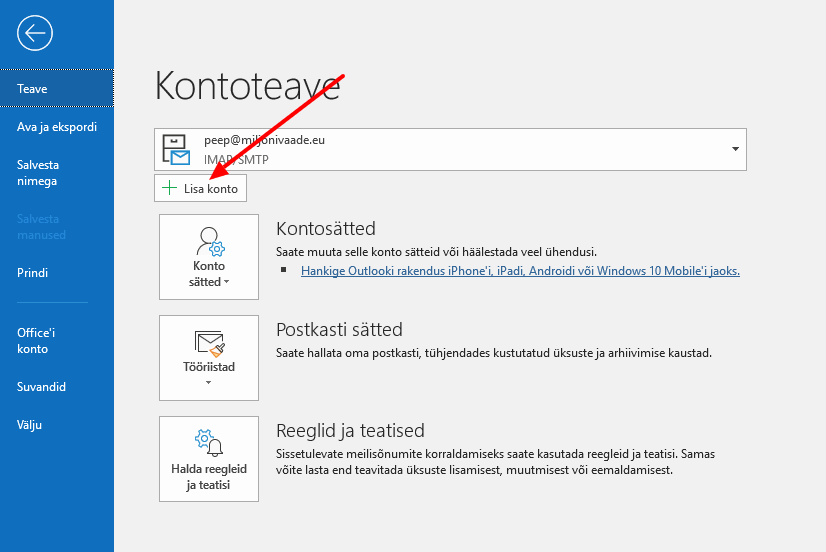Open Suvandid options
The width and height of the screenshot is (826, 552).
pyautogui.click(x=41, y=387)
